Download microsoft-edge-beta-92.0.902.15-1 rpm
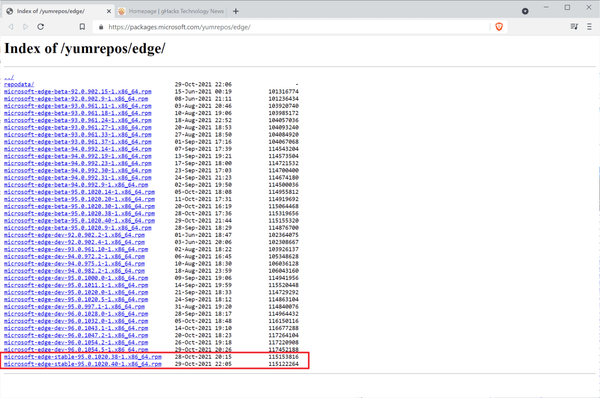This screenshot has height=398, width=600. (78, 91)
